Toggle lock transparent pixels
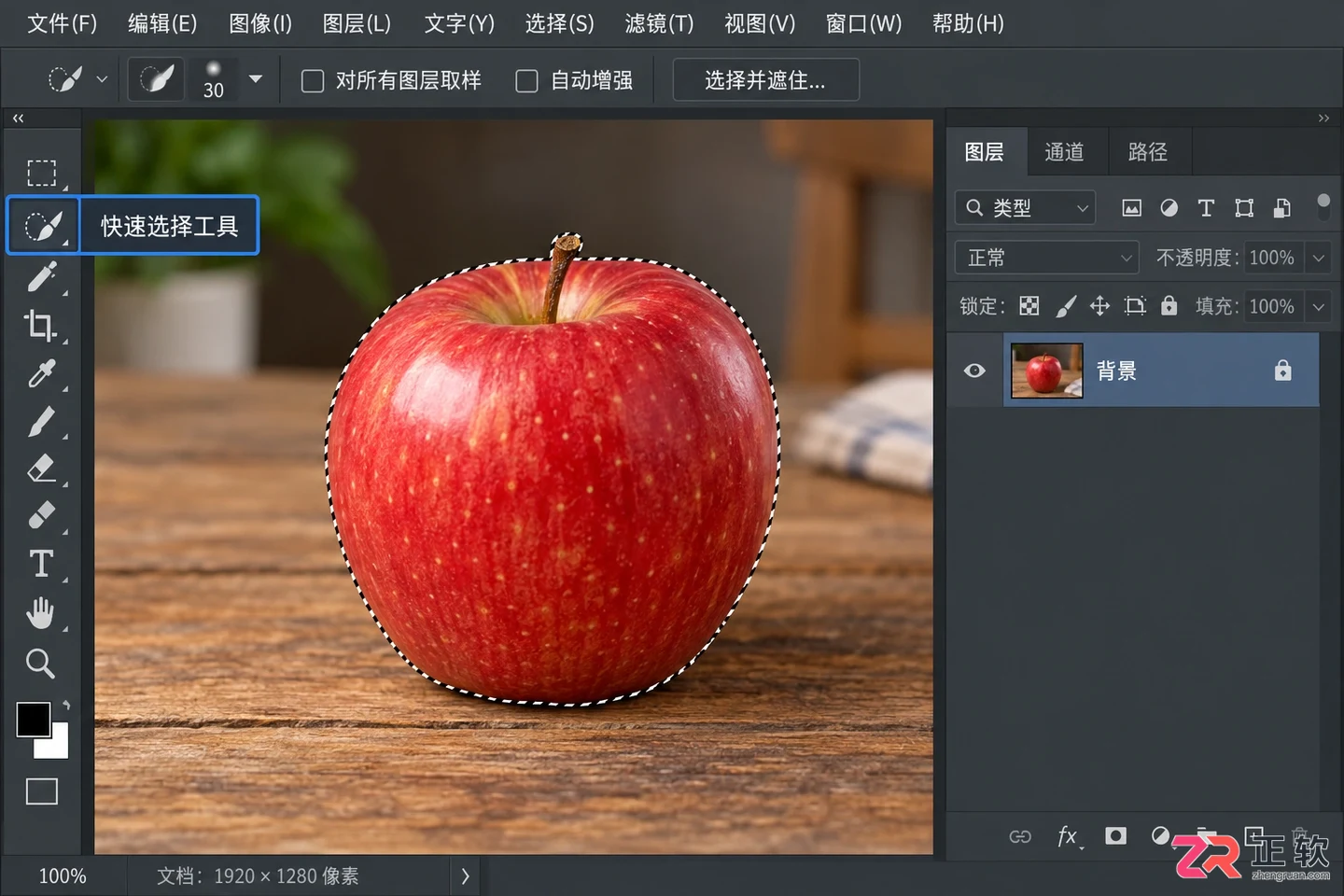Viewport: 1344px width, 896px height. [1029, 306]
